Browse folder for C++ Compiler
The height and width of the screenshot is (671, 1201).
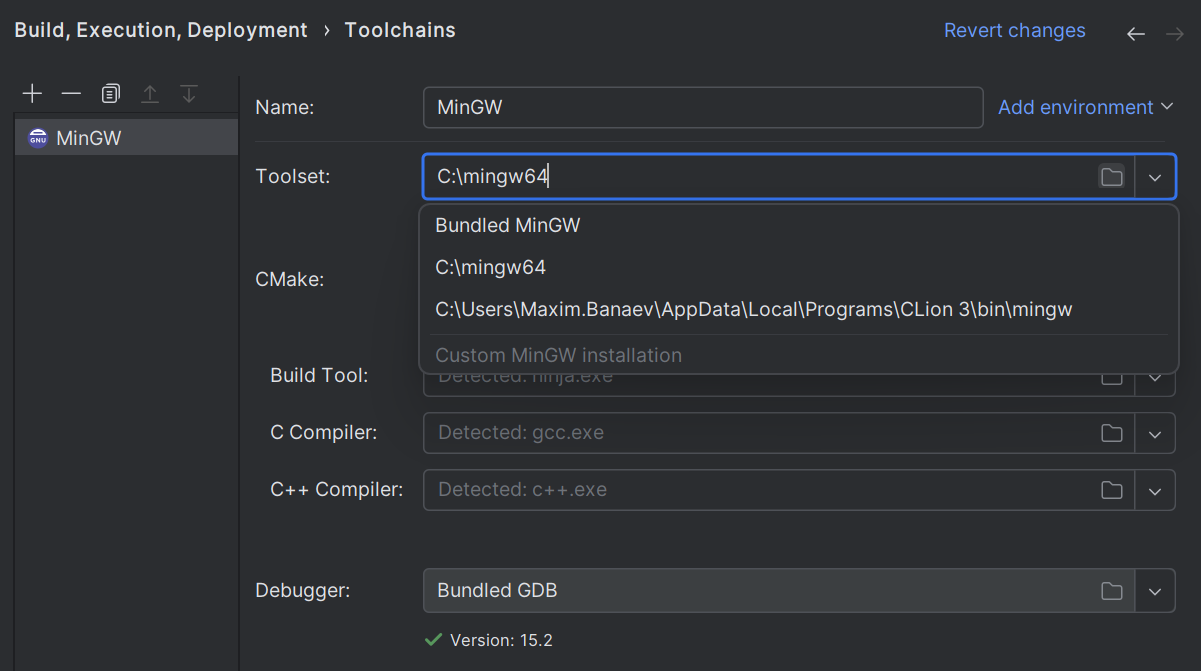pos(1111,490)
